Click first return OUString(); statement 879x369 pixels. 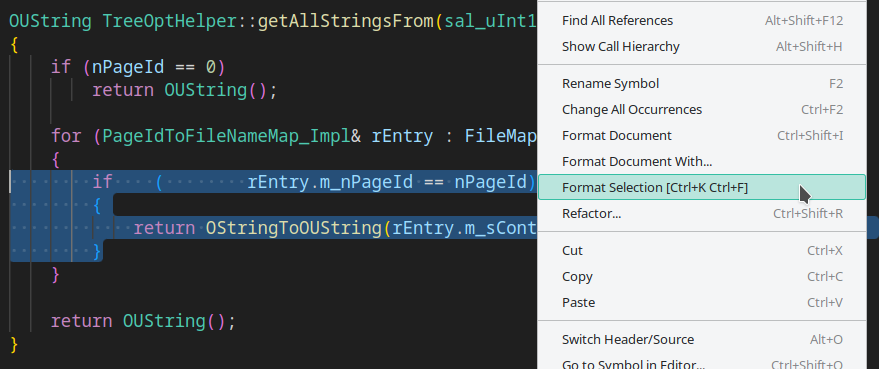pyautogui.click(x=184, y=90)
